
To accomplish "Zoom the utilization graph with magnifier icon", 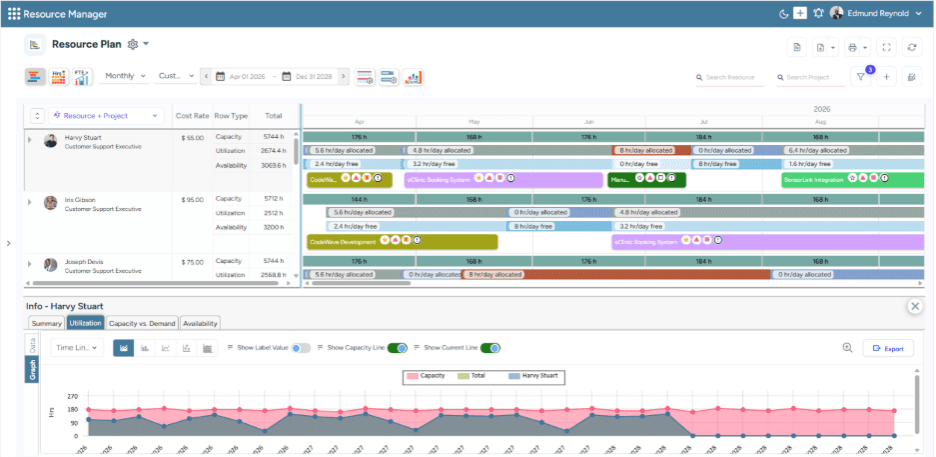I will click(847, 348).
